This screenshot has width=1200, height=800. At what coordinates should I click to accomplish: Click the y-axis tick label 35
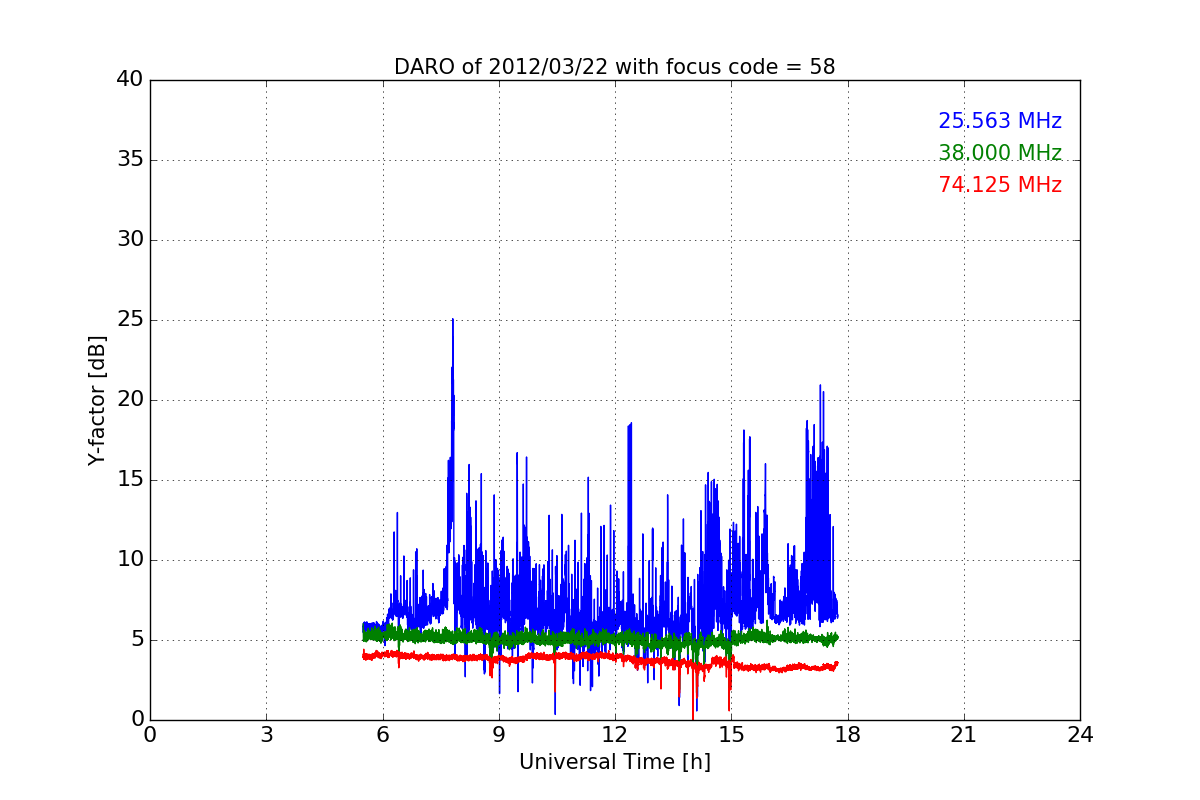click(130, 160)
